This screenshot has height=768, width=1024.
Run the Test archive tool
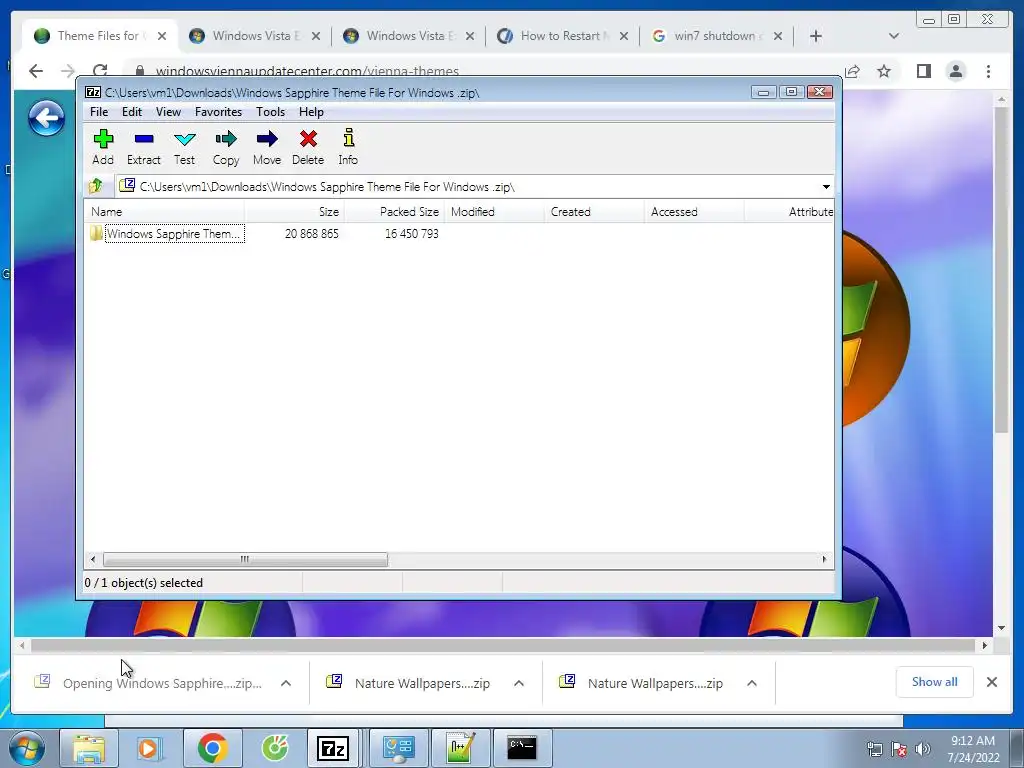pyautogui.click(x=184, y=147)
